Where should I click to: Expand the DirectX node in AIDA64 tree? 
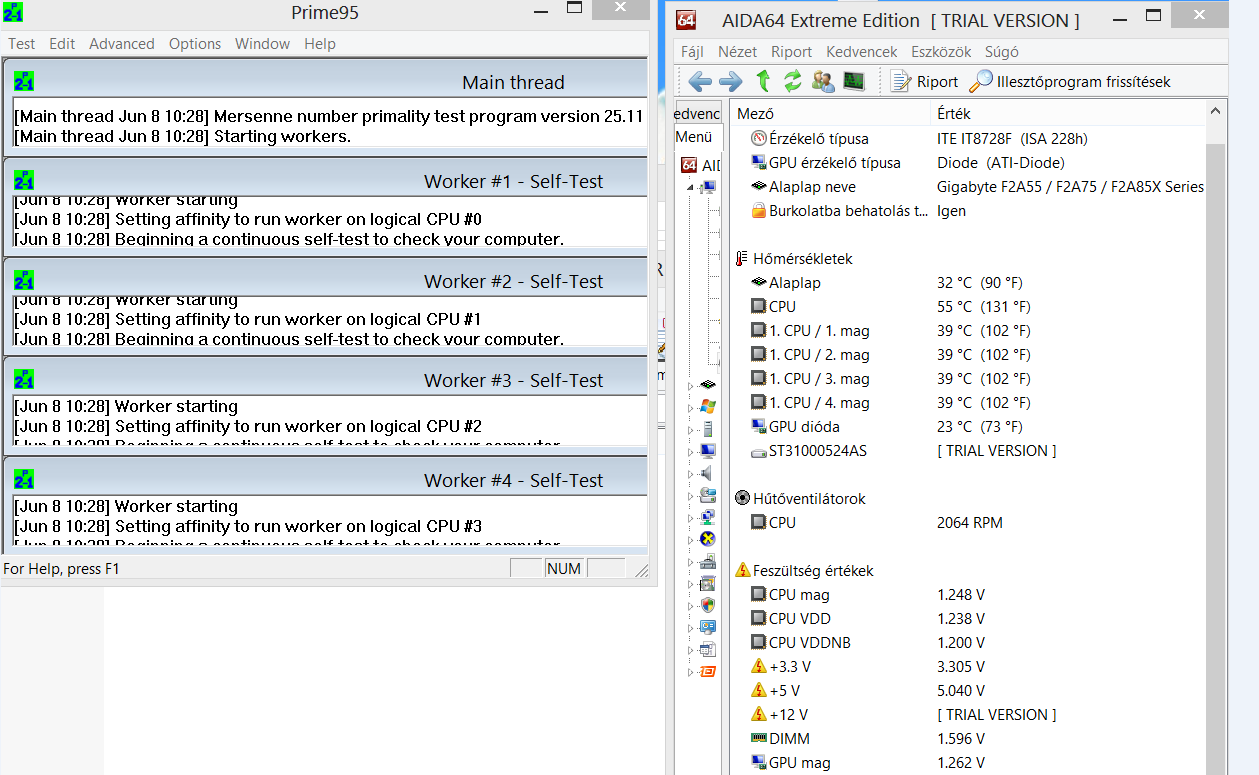[x=690, y=539]
